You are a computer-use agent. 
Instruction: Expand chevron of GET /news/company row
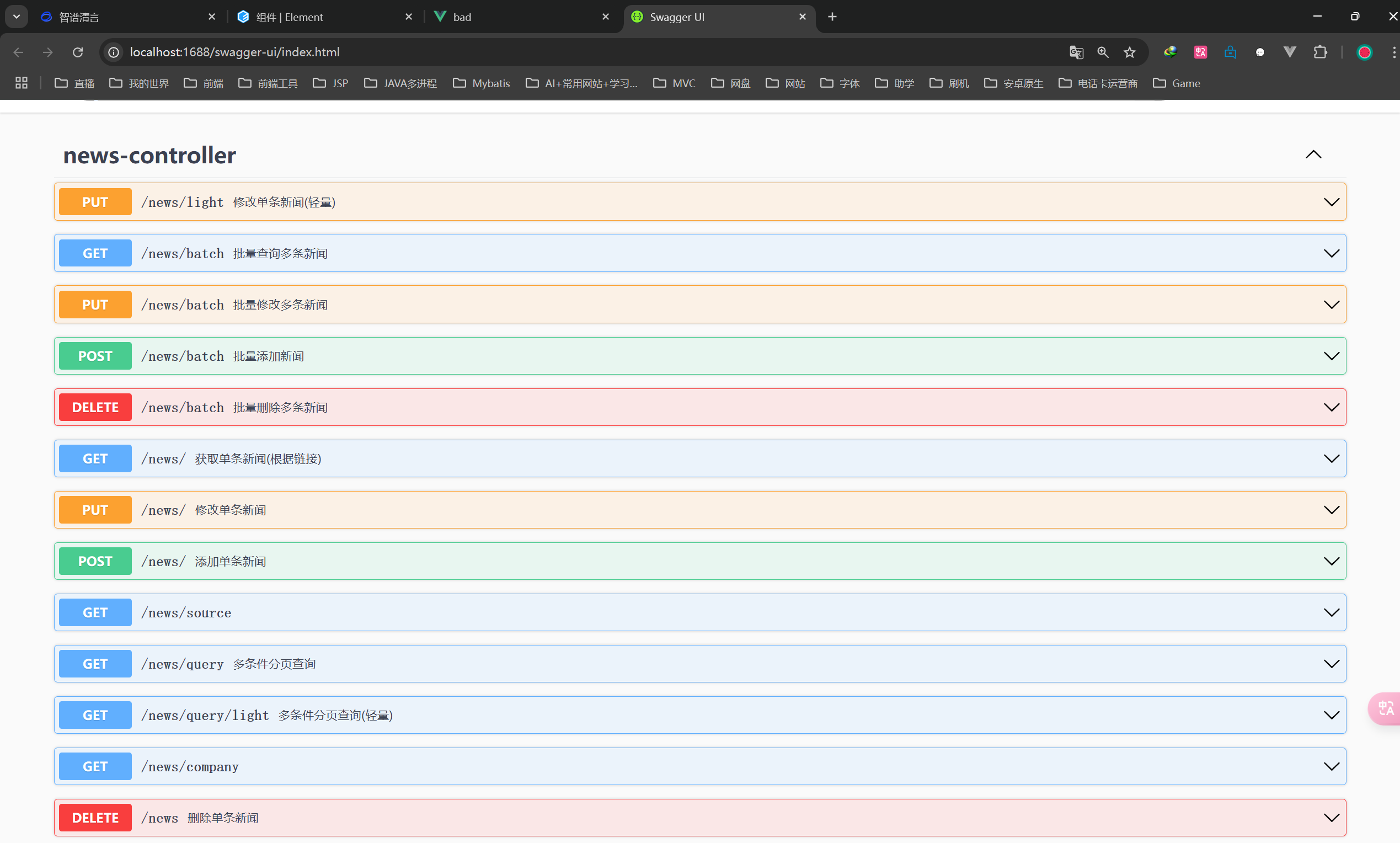pos(1331,766)
